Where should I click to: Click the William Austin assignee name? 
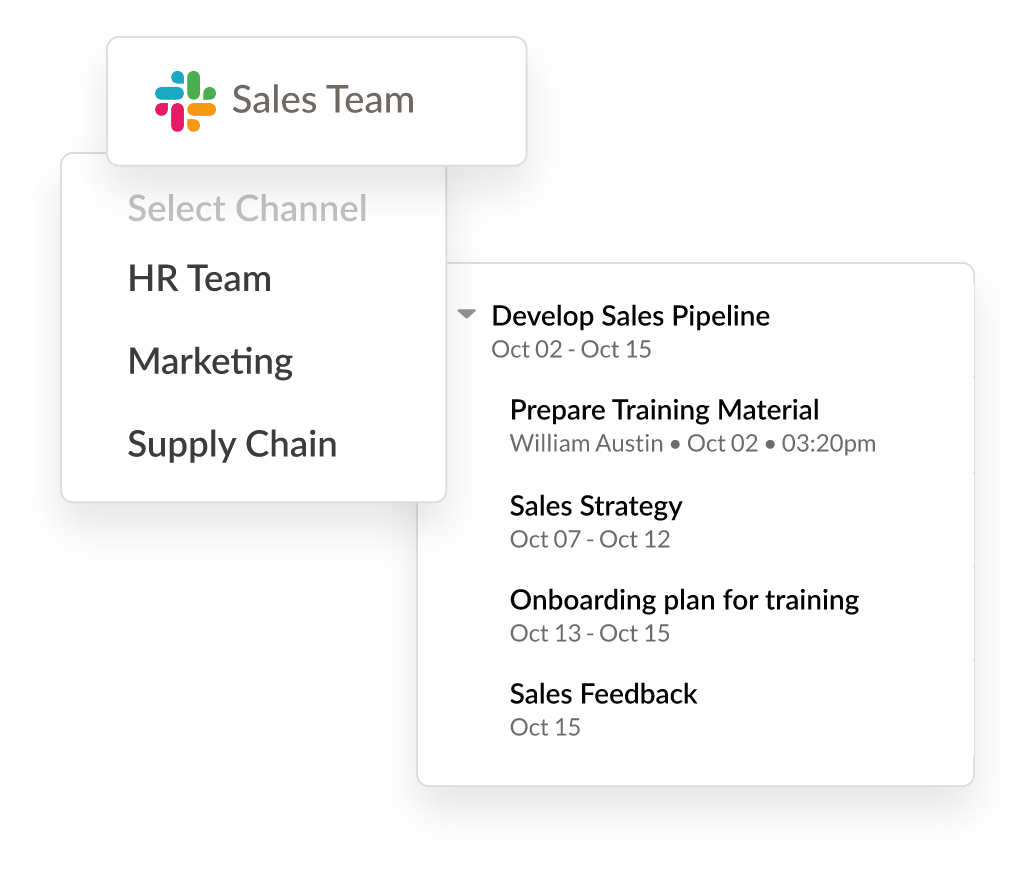coord(586,443)
